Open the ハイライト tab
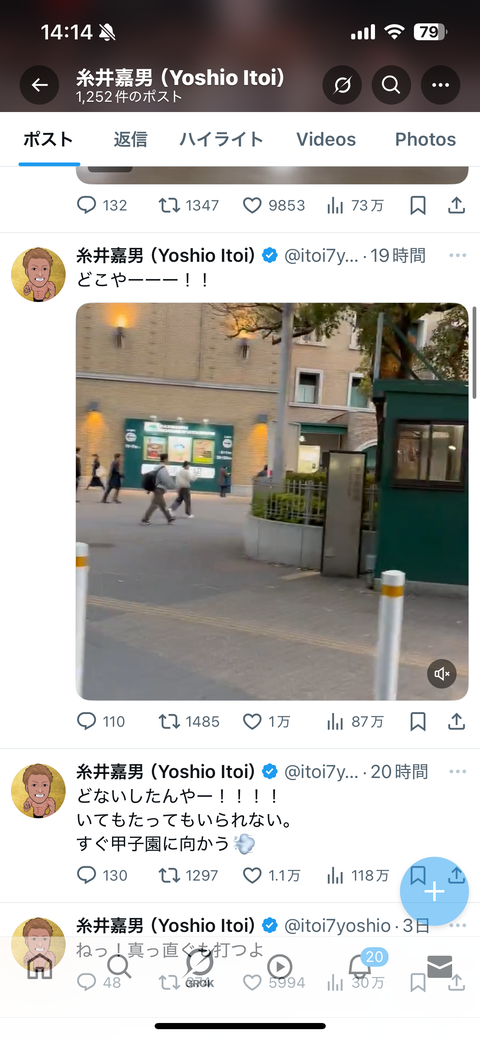The height and width of the screenshot is (1039, 480). tap(221, 139)
